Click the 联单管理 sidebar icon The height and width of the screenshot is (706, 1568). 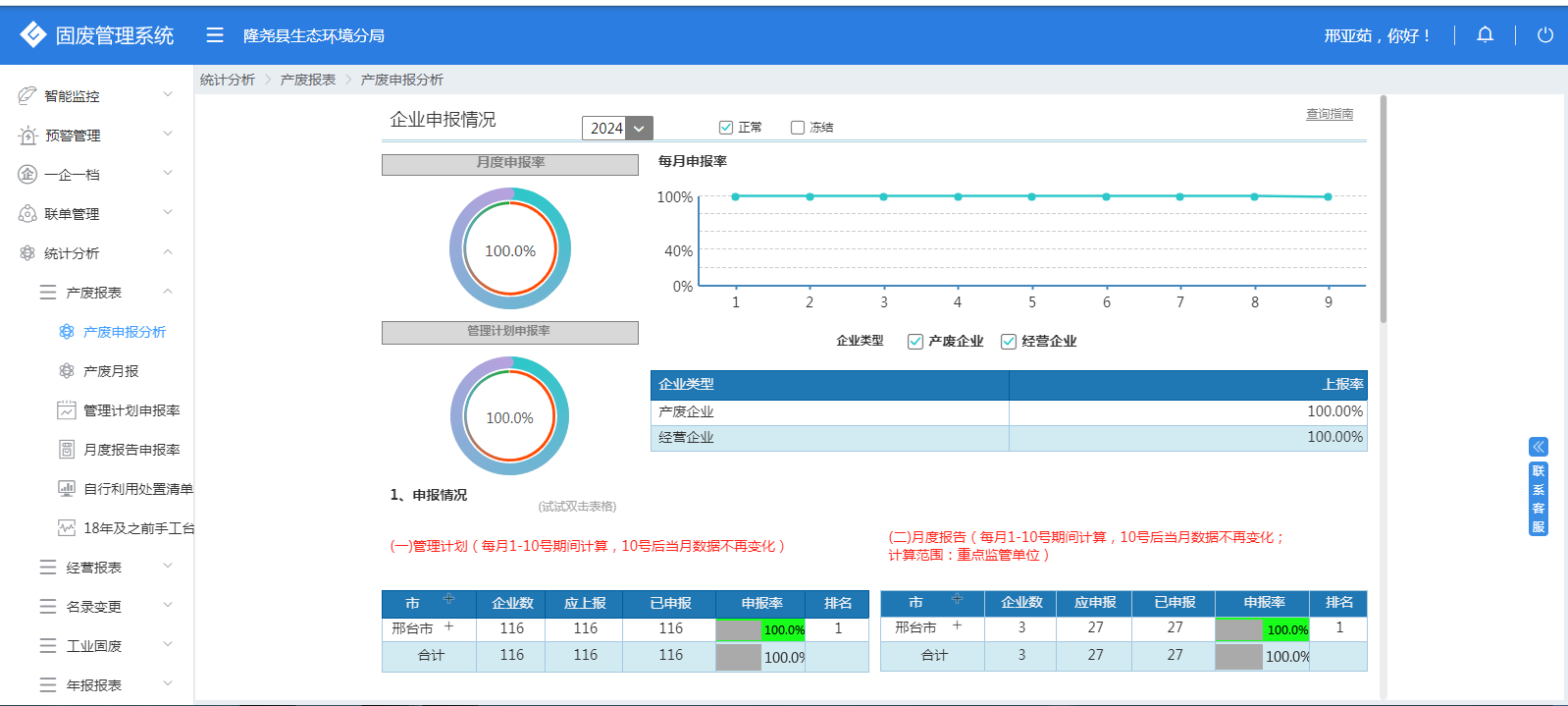pos(27,213)
